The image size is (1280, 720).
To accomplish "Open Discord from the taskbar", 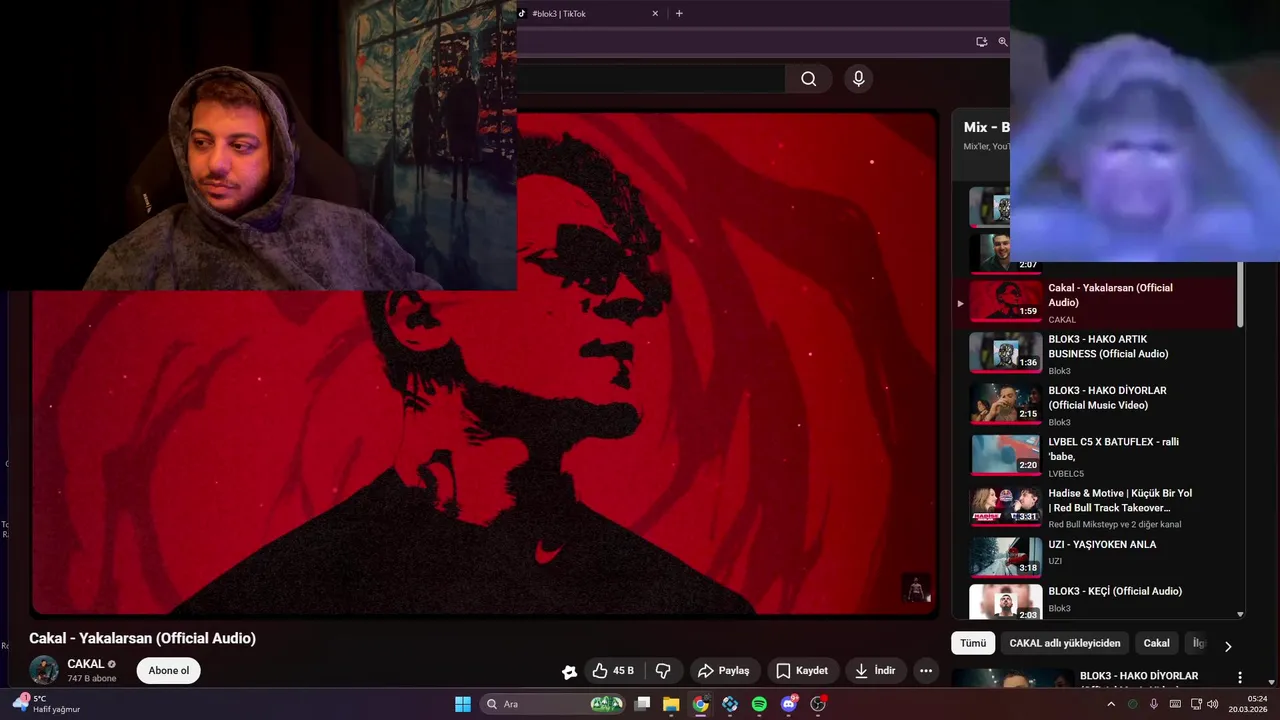I will (x=789, y=704).
